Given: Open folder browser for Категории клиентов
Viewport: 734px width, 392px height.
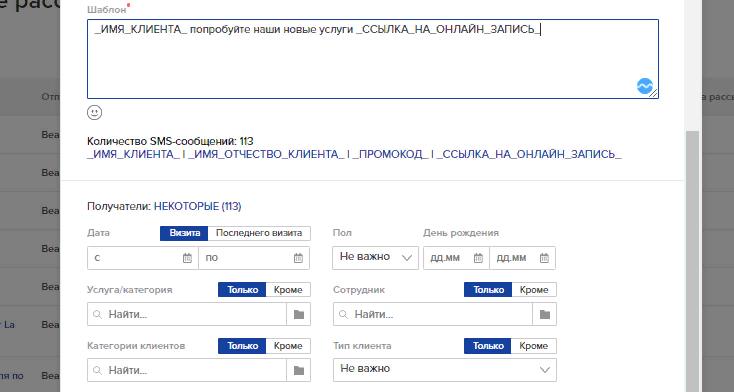Looking at the screenshot, I should tap(299, 370).
